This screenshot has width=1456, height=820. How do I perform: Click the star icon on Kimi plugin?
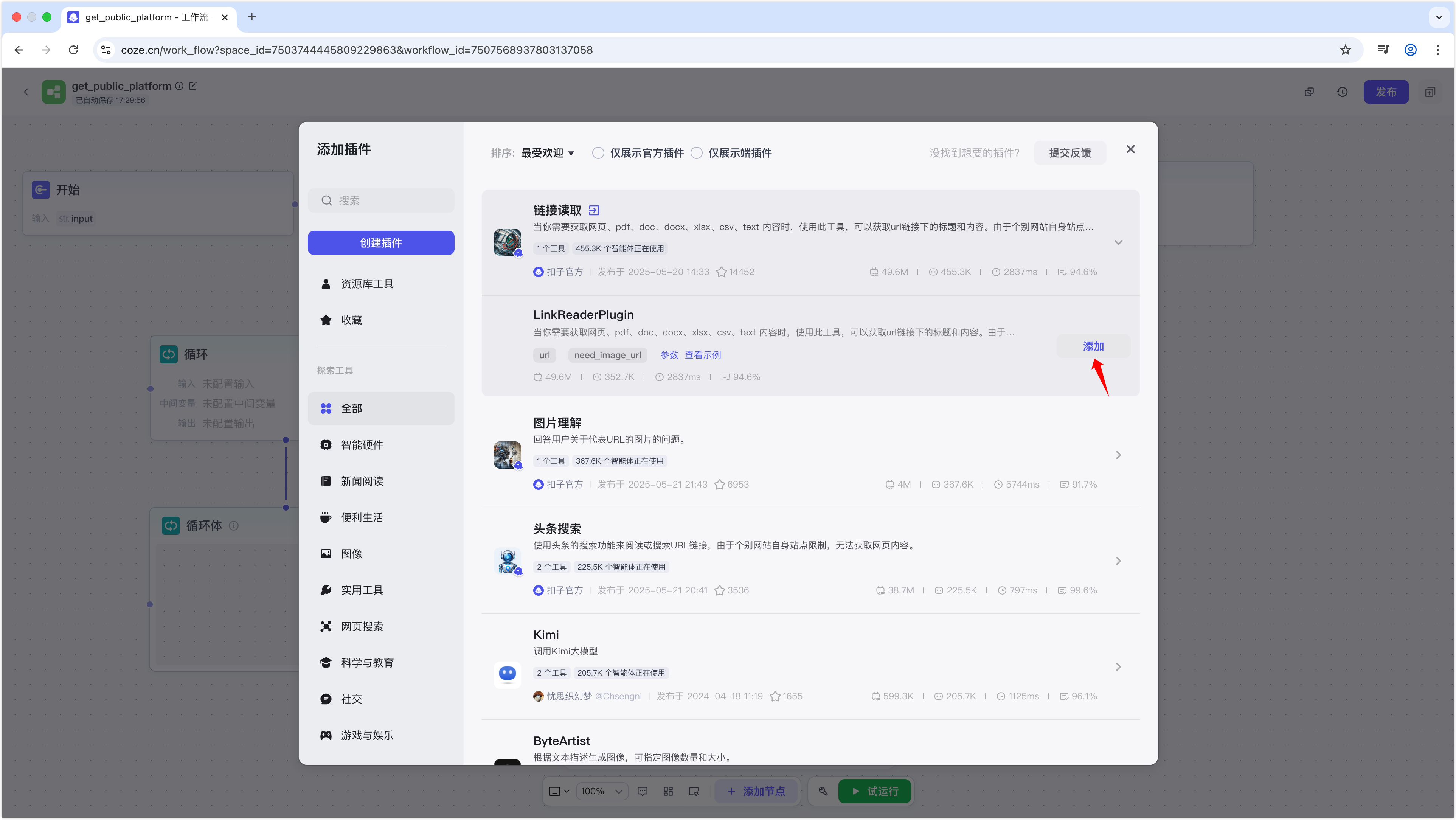[x=776, y=696]
